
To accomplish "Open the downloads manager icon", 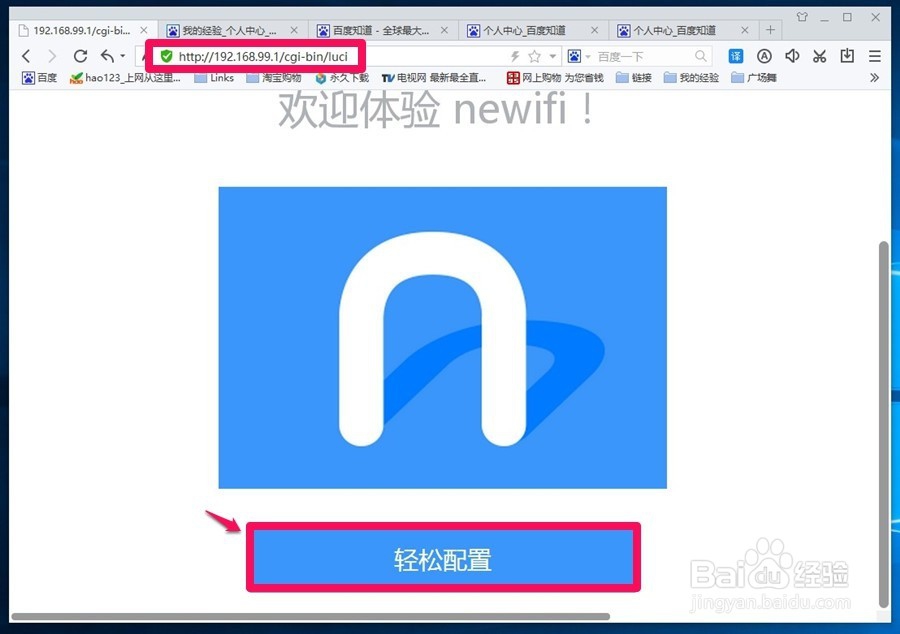I will point(847,56).
